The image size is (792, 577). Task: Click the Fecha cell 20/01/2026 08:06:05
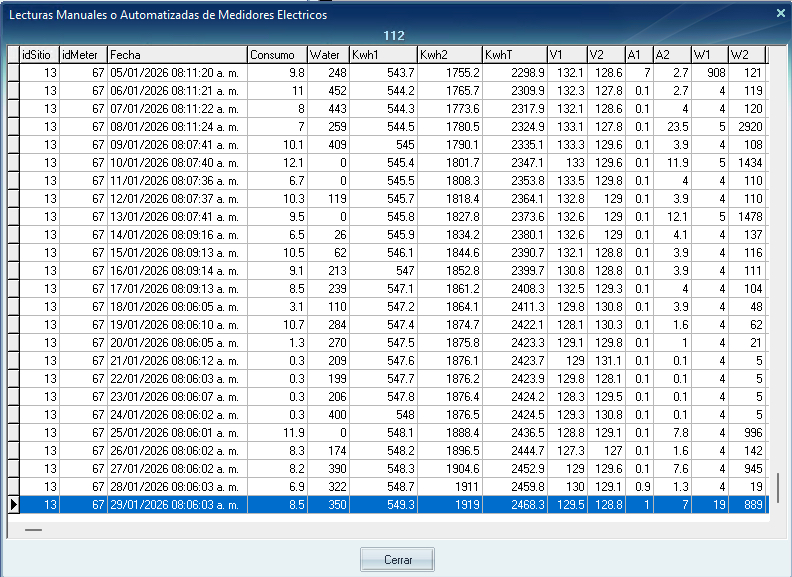176,343
